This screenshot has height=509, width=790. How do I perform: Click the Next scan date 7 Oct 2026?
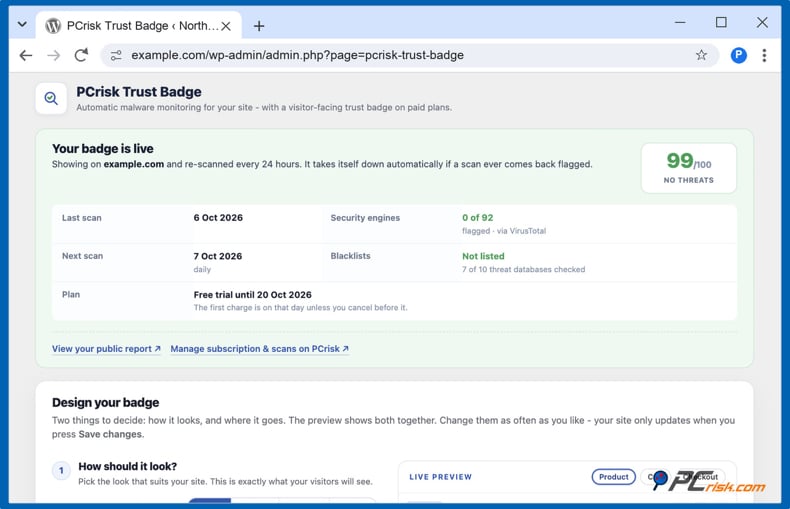point(218,256)
